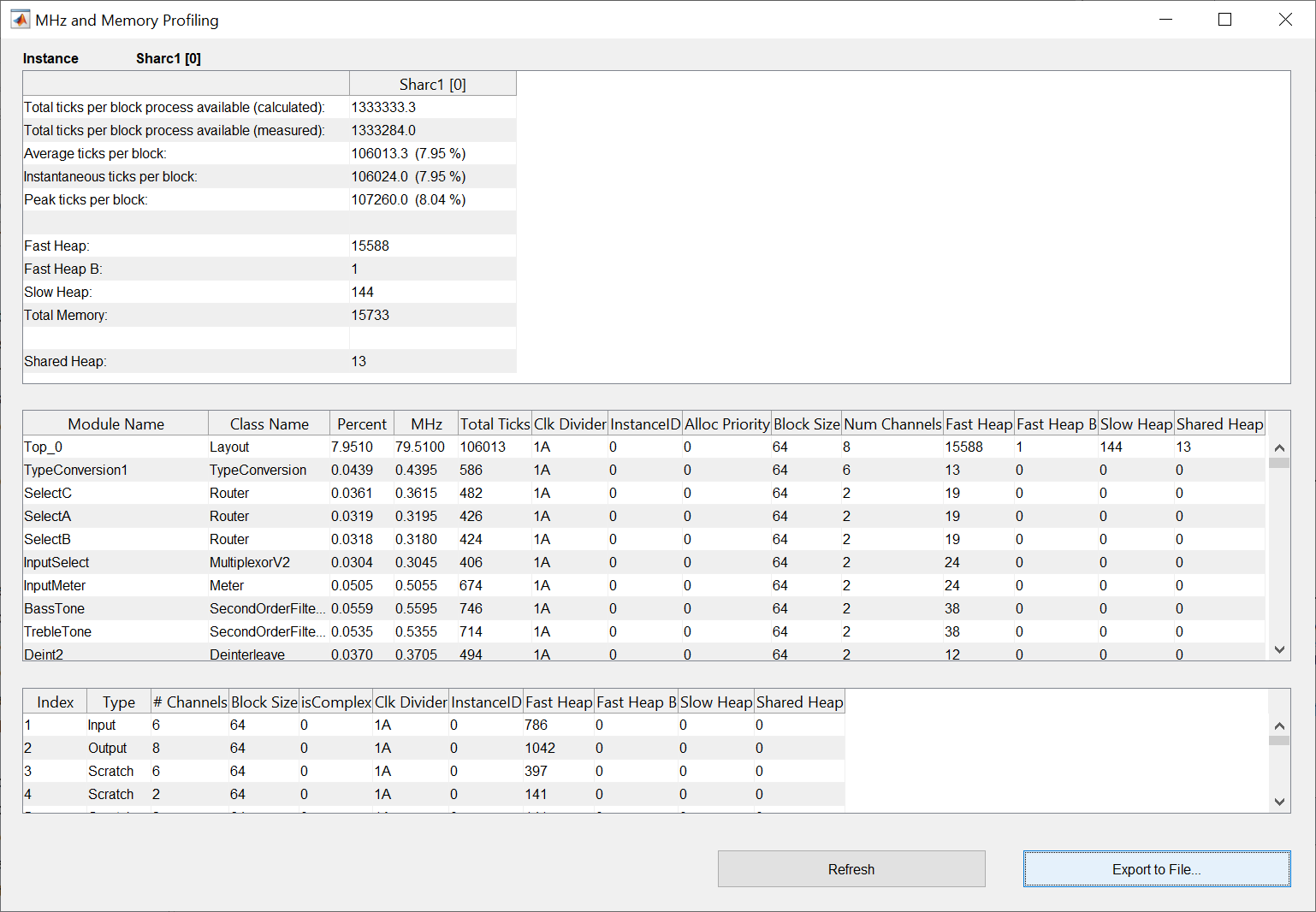Click the 786 fast heap wire cell

point(559,725)
